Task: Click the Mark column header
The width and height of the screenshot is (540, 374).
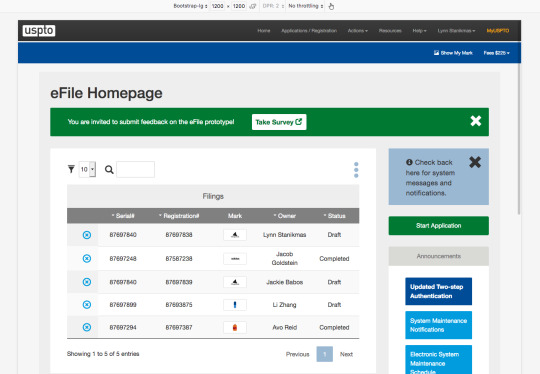Action: [x=235, y=216]
